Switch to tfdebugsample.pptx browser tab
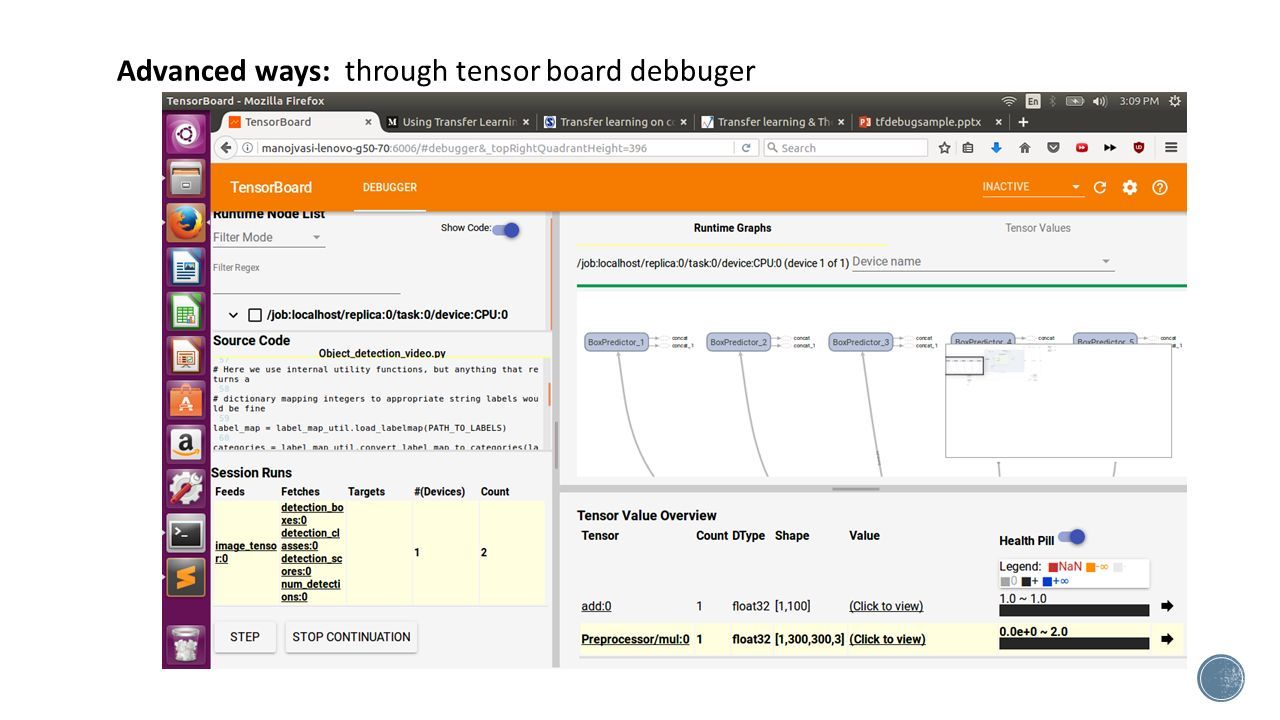The height and width of the screenshot is (720, 1280). point(929,122)
